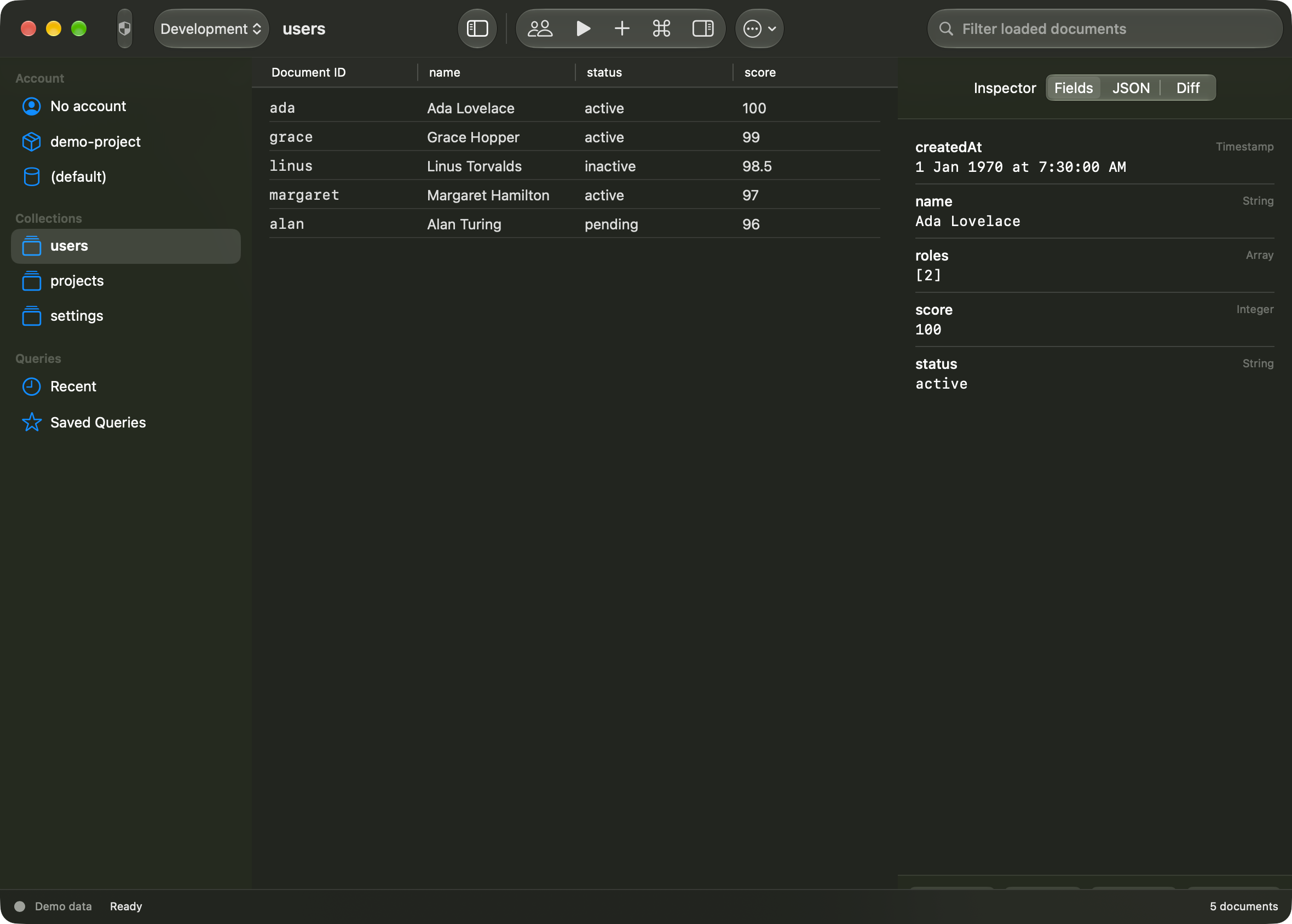Toggle the right inspector panel icon
Image resolution: width=1292 pixels, height=924 pixels.
(702, 28)
